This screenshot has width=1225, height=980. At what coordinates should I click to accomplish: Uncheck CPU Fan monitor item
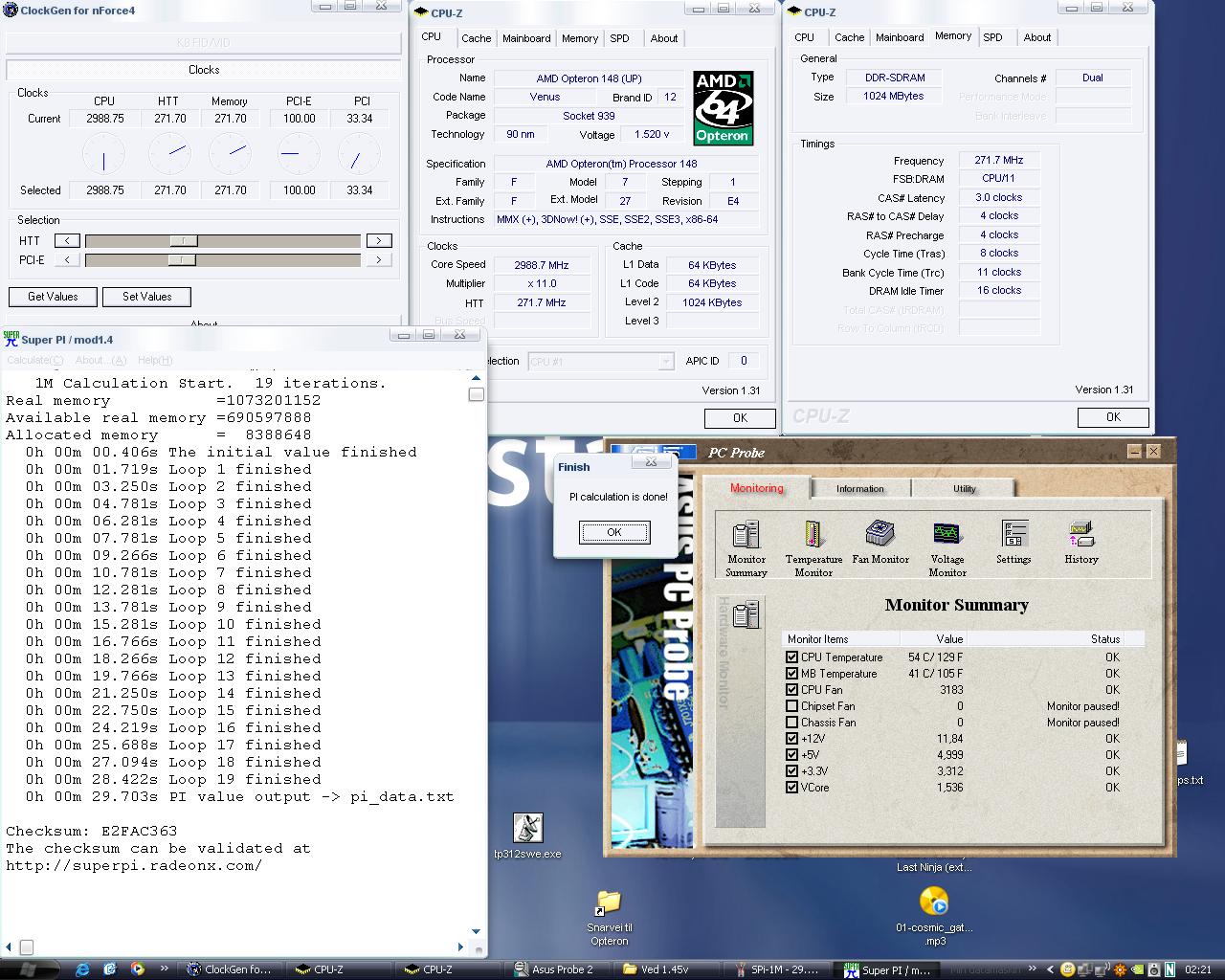[791, 690]
